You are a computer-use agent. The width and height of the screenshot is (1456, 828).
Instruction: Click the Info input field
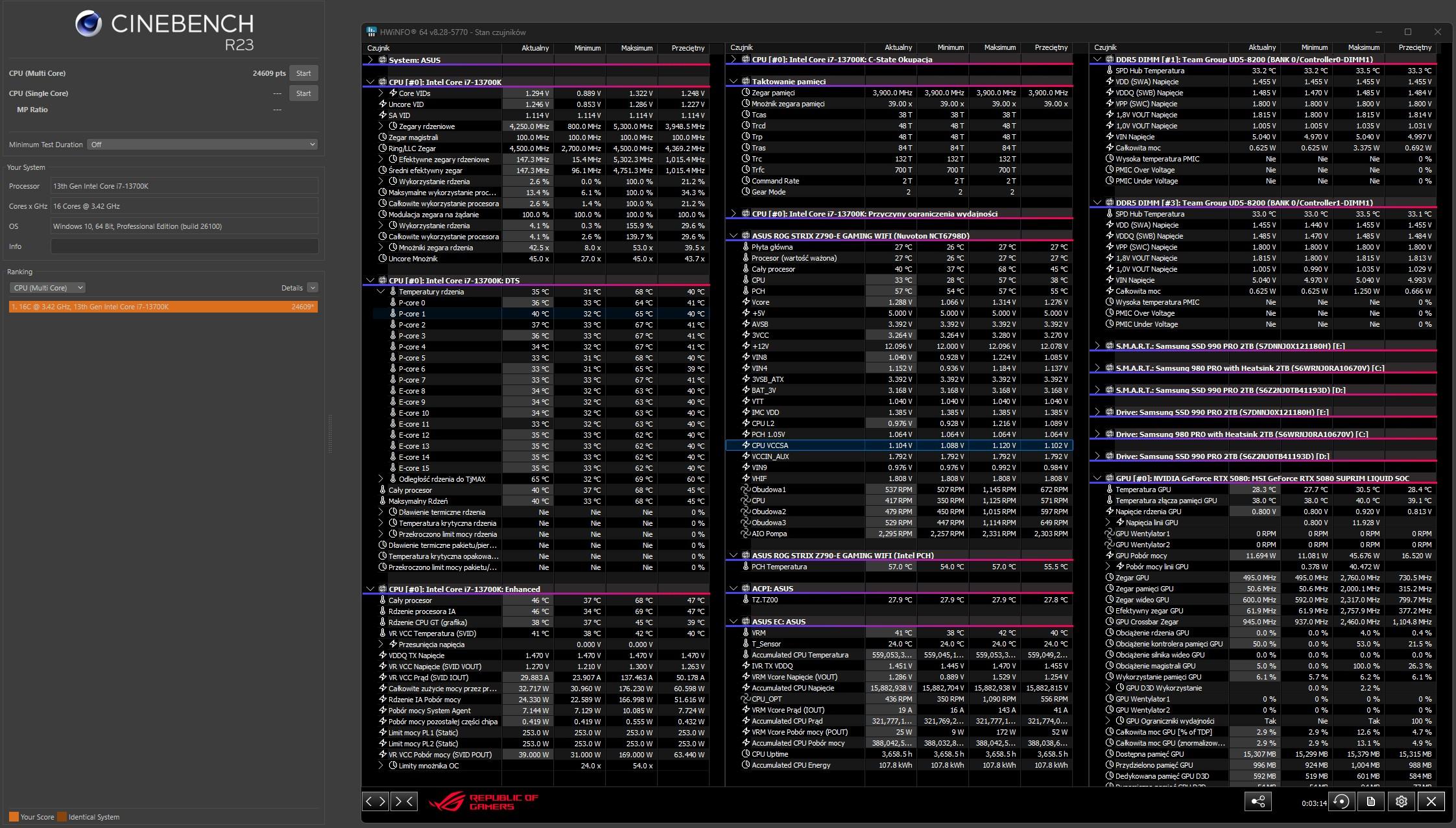tap(184, 246)
